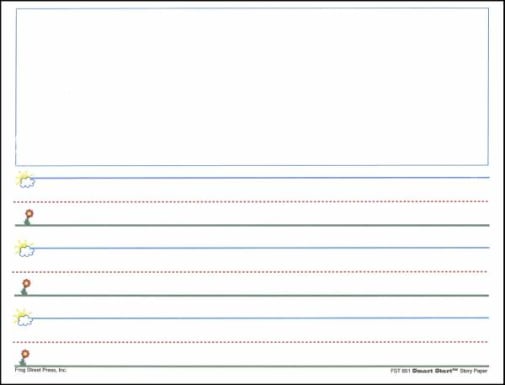Click inside the large blank drawing box

(x=252, y=87)
